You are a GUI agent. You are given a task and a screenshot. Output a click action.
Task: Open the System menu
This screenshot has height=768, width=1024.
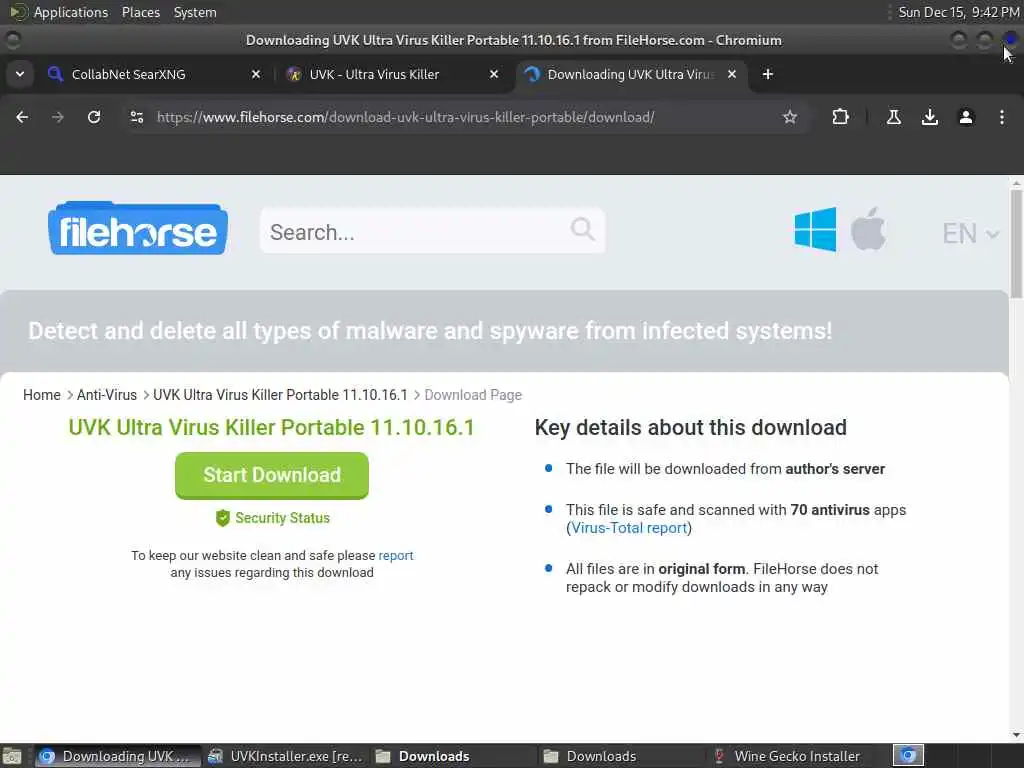[195, 12]
